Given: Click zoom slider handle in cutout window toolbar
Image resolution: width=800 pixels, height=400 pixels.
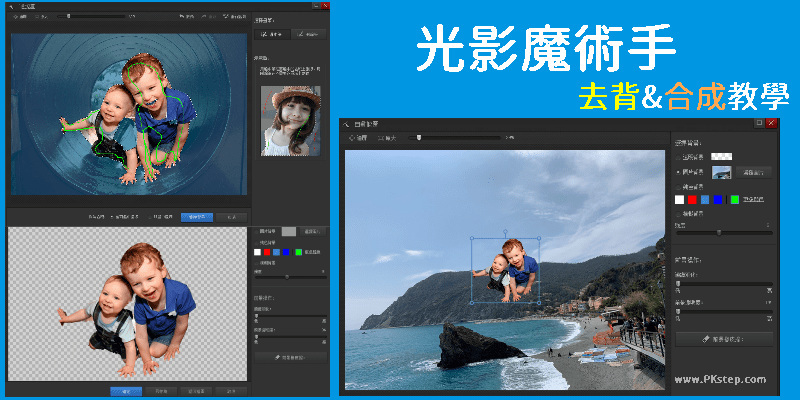Looking at the screenshot, I should [x=68, y=16].
